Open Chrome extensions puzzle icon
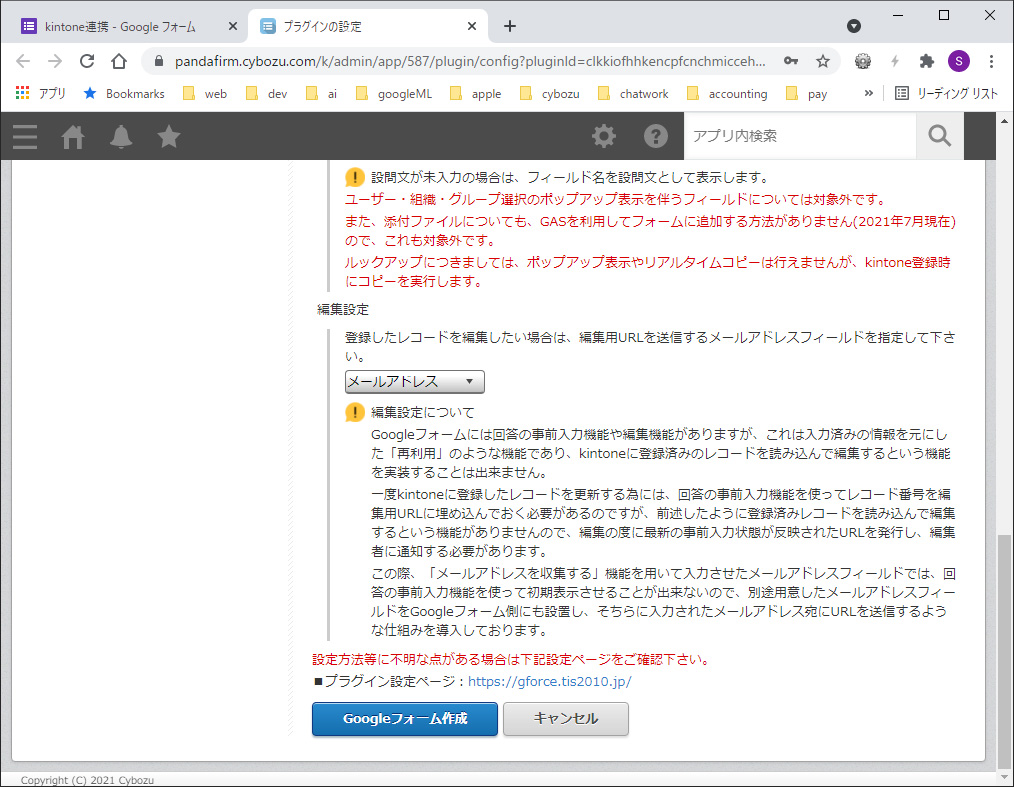Viewport: 1014px width, 787px height. [x=927, y=61]
